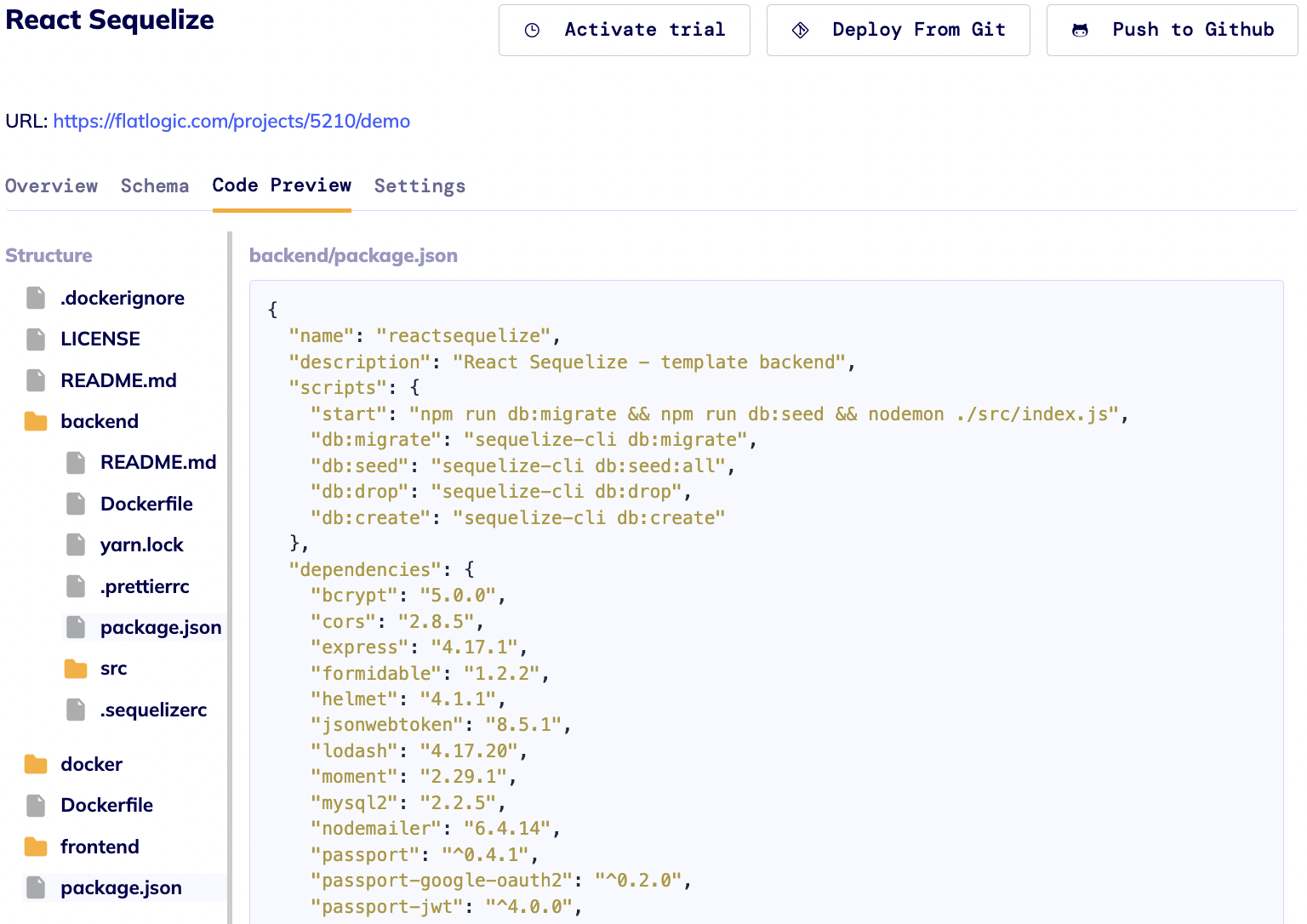The image size is (1307, 924).
Task: Select the Code Preview tab
Action: pos(282,185)
